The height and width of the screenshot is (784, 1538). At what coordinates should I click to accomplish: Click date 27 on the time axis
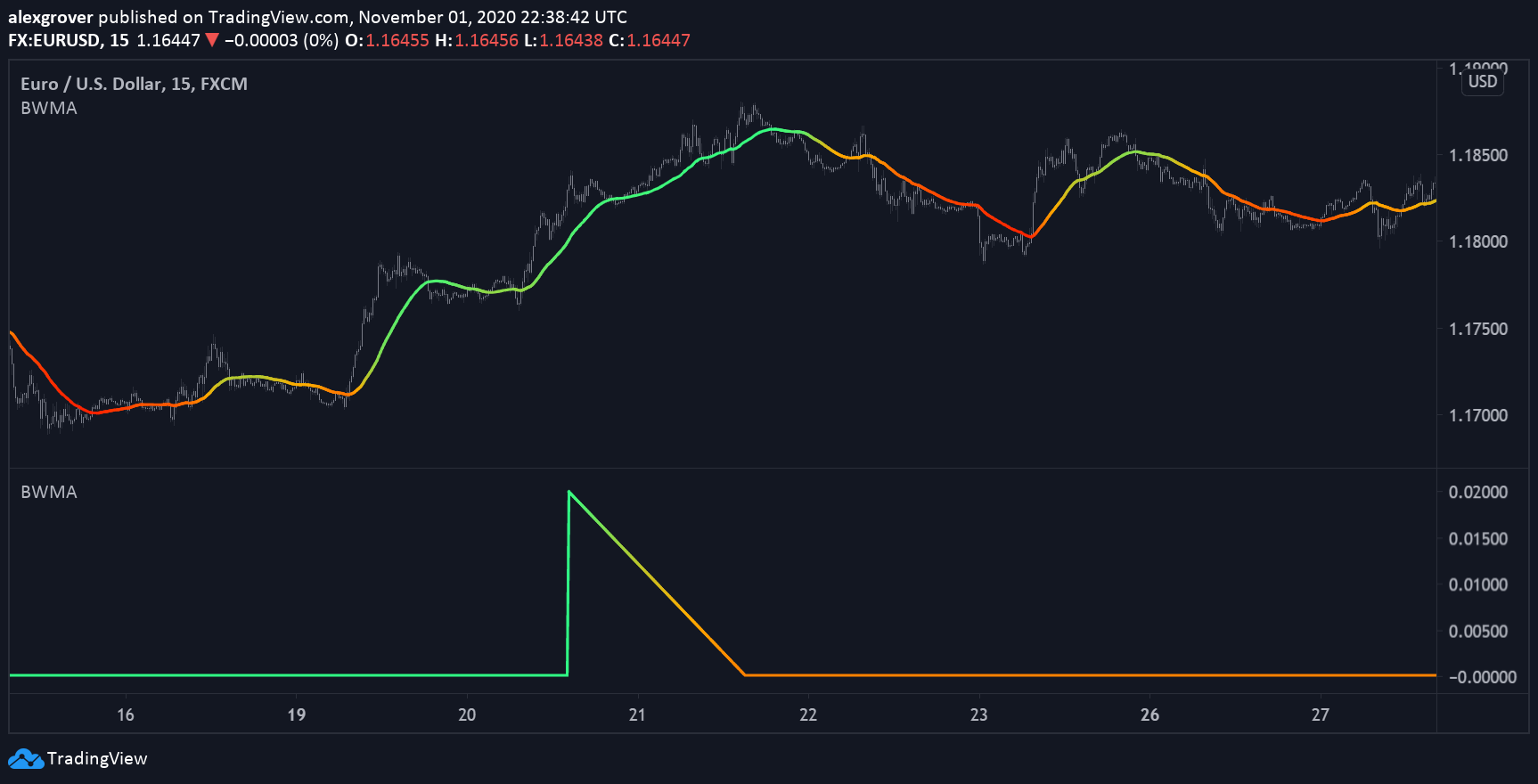pyautogui.click(x=1321, y=715)
